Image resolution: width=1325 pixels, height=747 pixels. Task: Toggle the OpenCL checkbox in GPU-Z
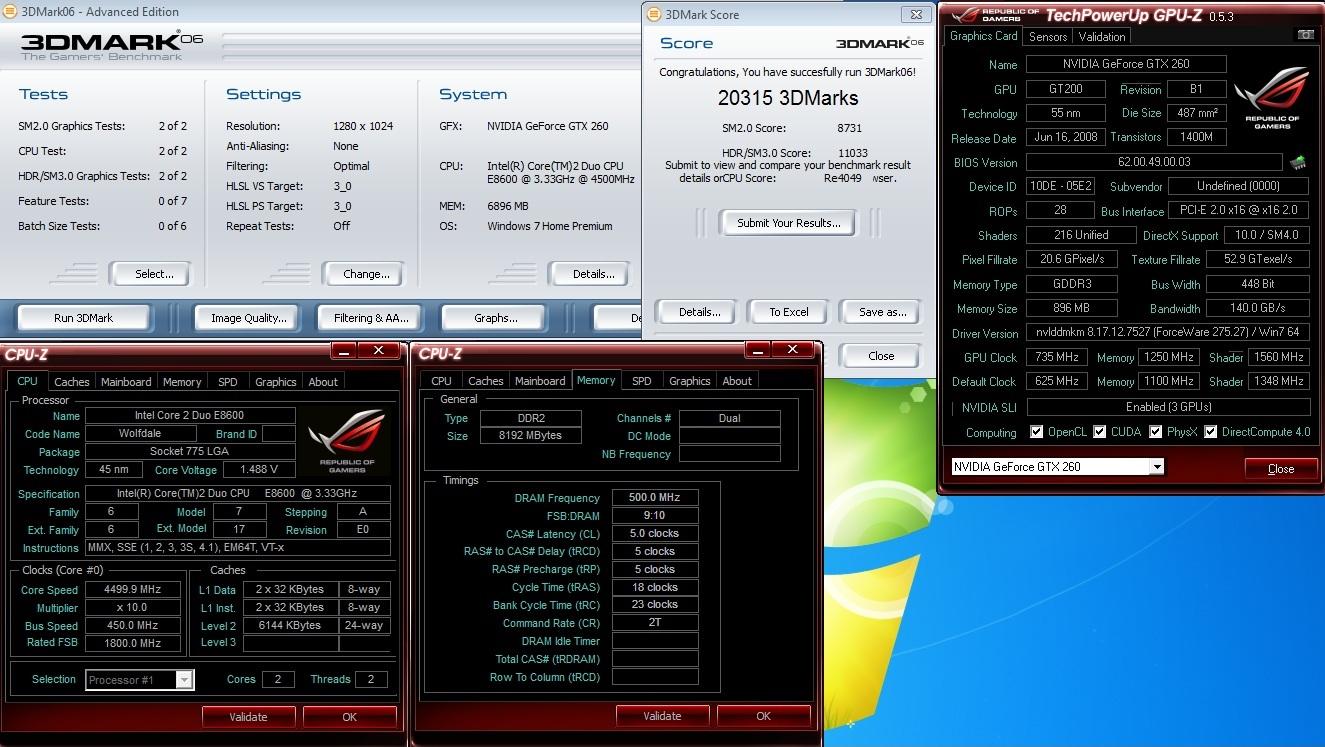click(x=1037, y=432)
